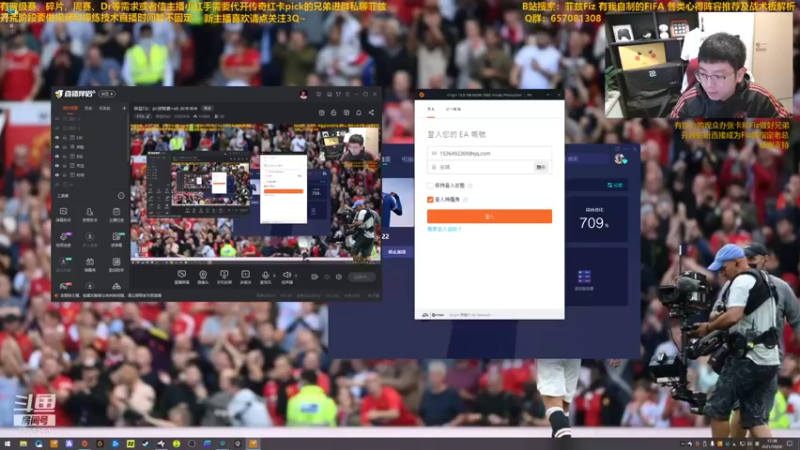Click the orange active app icon on taskbar
800x450 pixels.
click(x=253, y=444)
